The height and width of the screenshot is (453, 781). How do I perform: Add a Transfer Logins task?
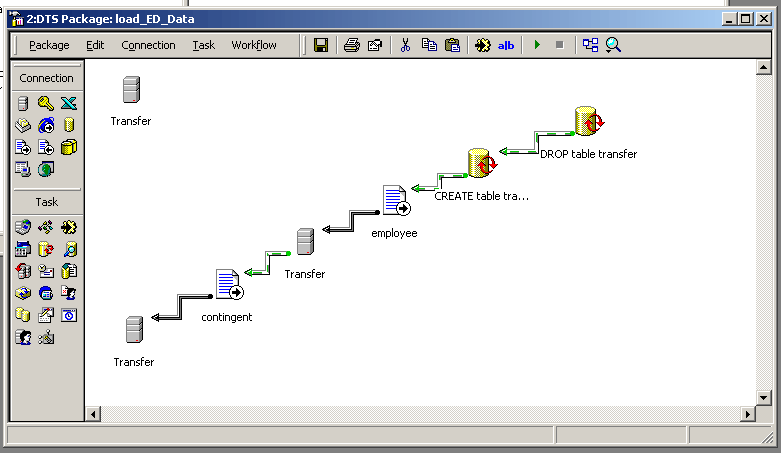[23, 337]
